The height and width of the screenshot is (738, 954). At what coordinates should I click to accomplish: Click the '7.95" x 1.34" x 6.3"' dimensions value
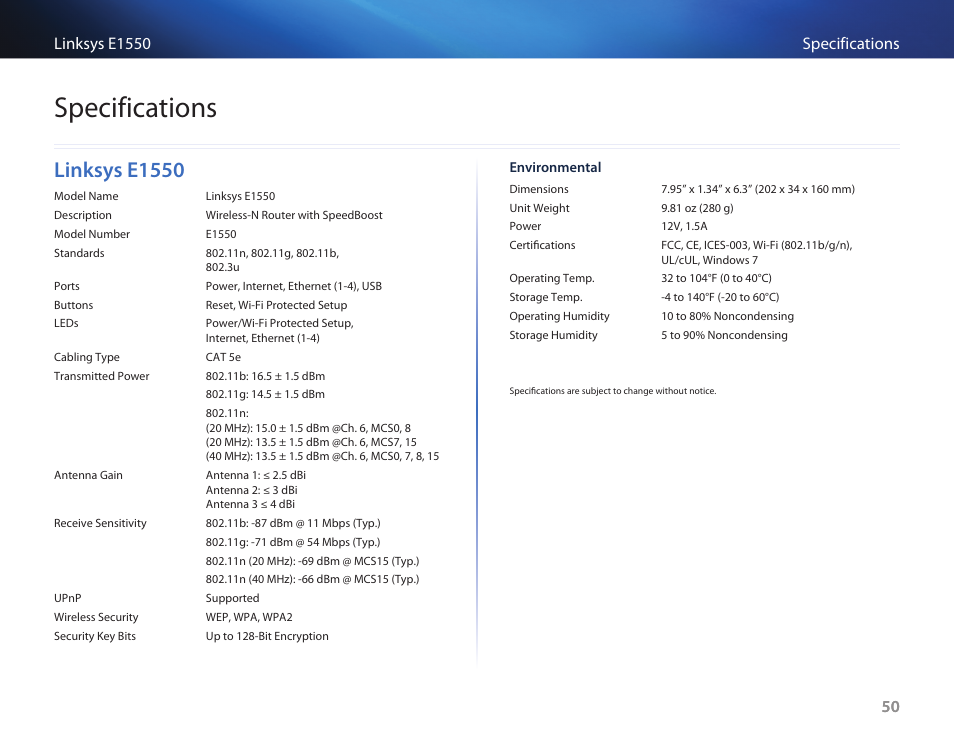pyautogui.click(x=757, y=189)
